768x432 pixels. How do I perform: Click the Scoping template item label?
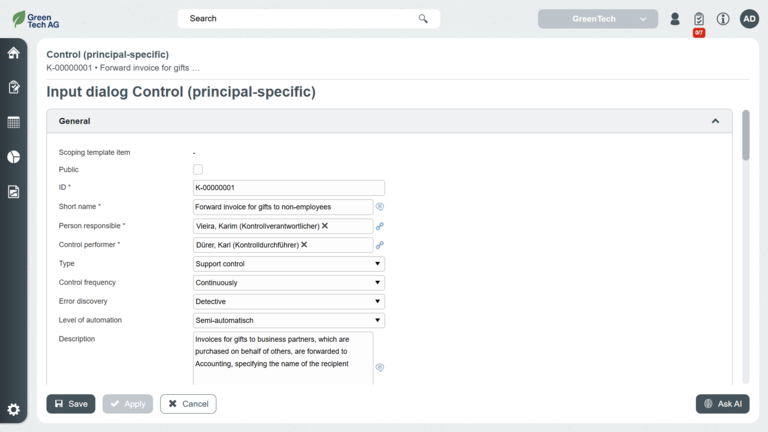tap(95, 152)
